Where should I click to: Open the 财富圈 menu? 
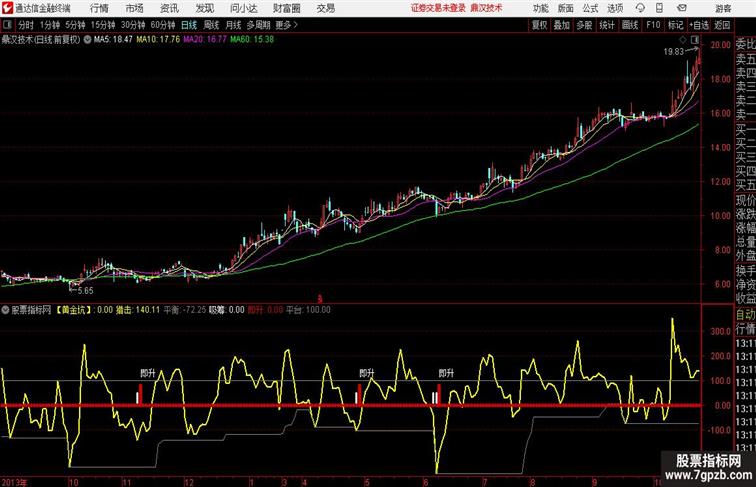click(287, 8)
